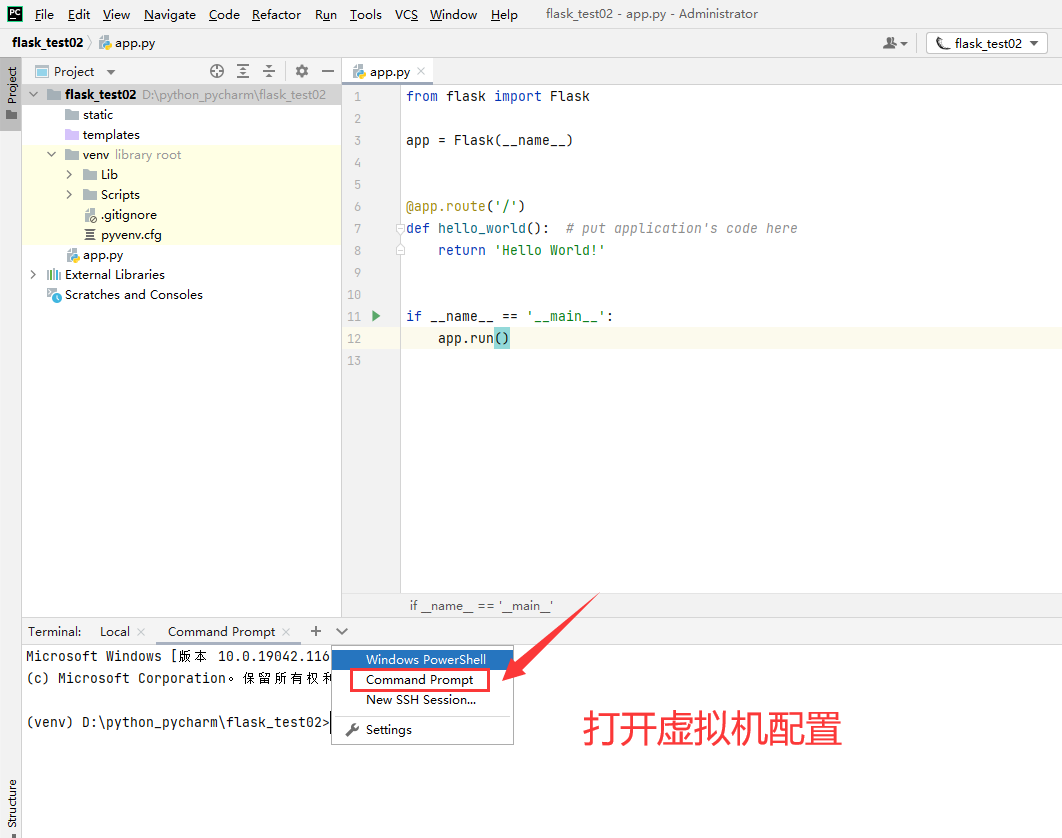Screen dimensions: 1062x838
Task: Open the flask_test02 run configuration dropdown
Action: pos(986,43)
